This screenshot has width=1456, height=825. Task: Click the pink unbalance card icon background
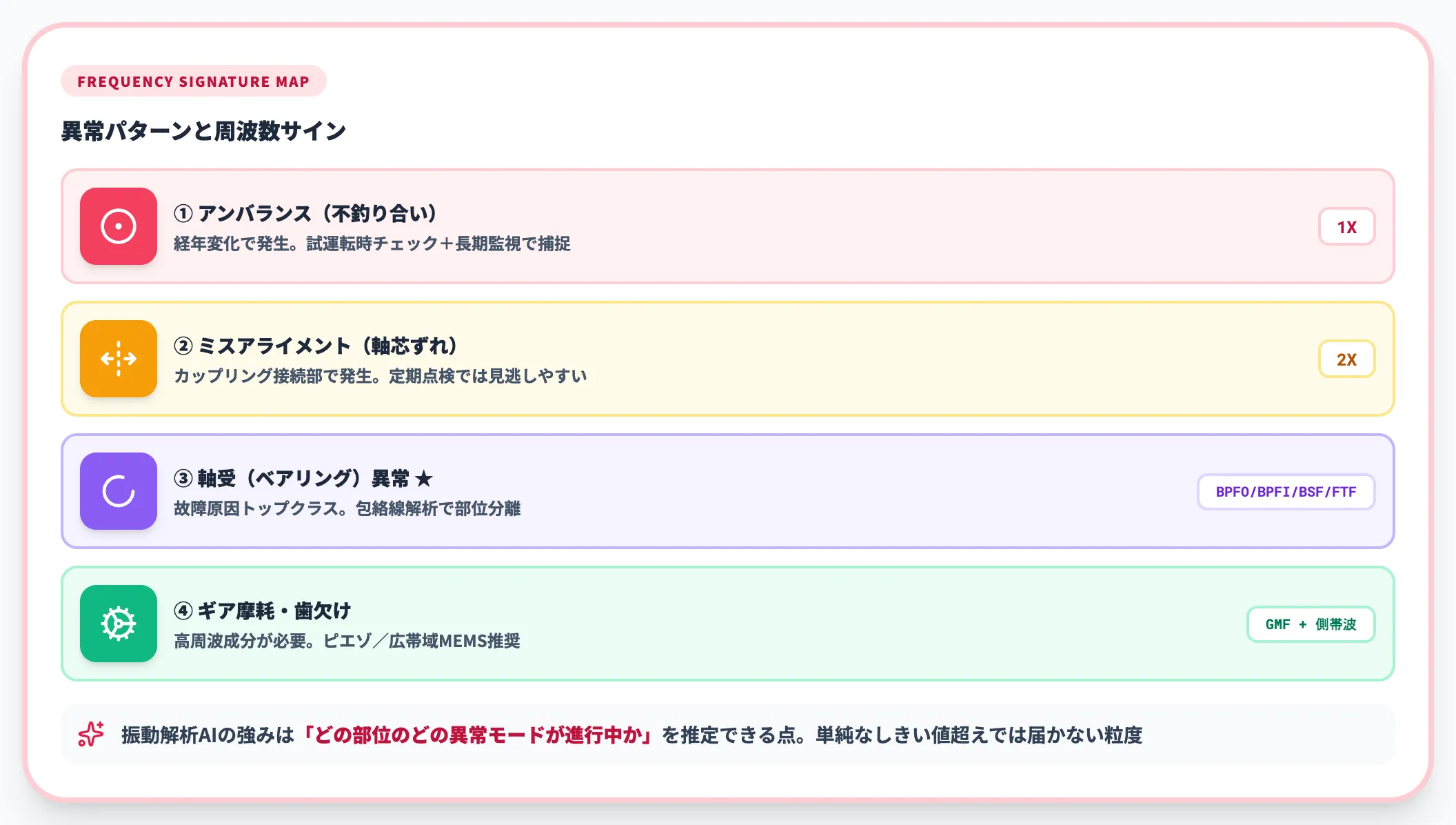click(x=118, y=226)
